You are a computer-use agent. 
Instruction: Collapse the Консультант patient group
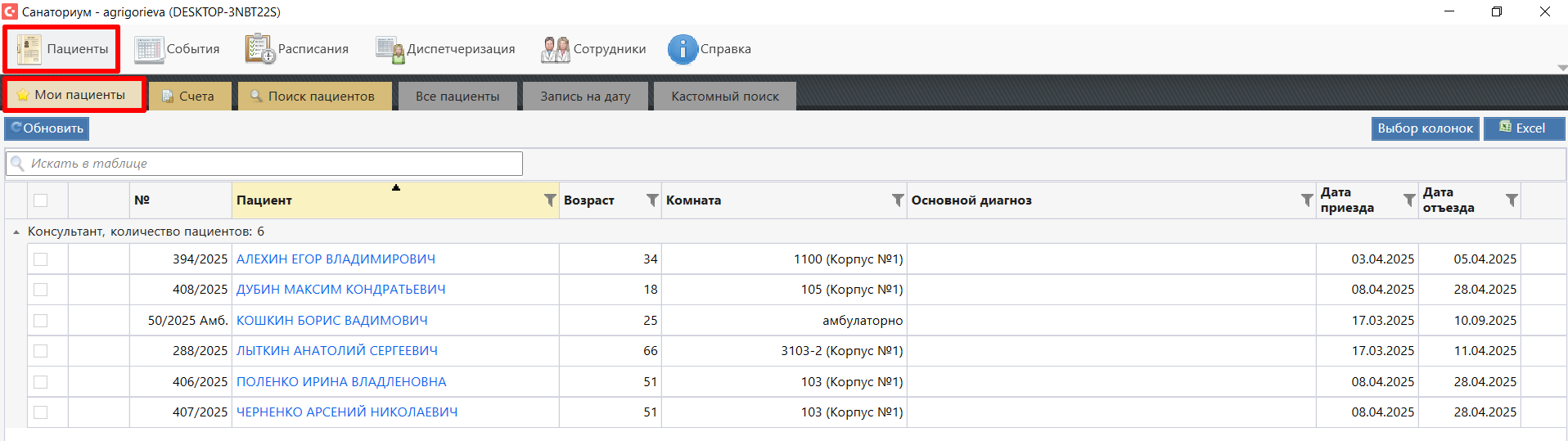click(16, 232)
